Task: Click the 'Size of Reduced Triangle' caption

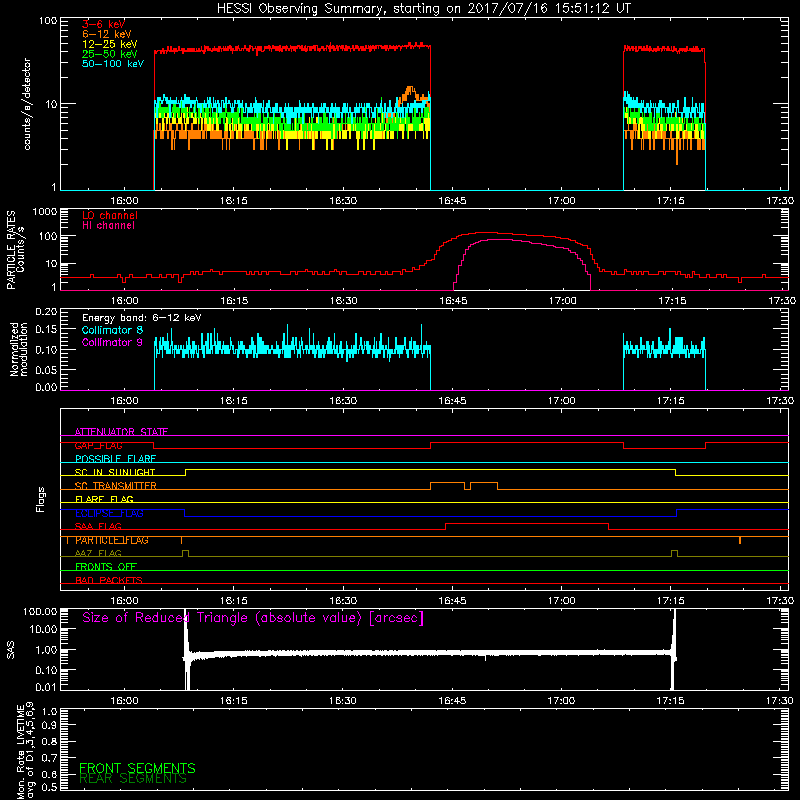Action: tap(253, 618)
